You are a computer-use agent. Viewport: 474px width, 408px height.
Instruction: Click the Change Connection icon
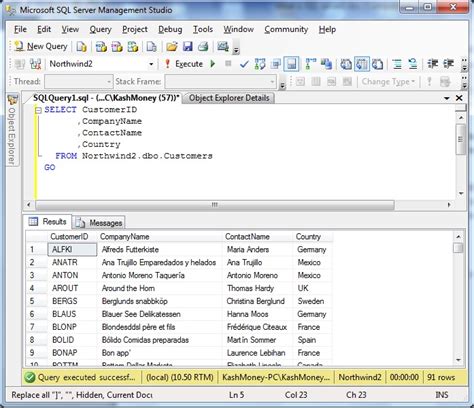(x=36, y=64)
